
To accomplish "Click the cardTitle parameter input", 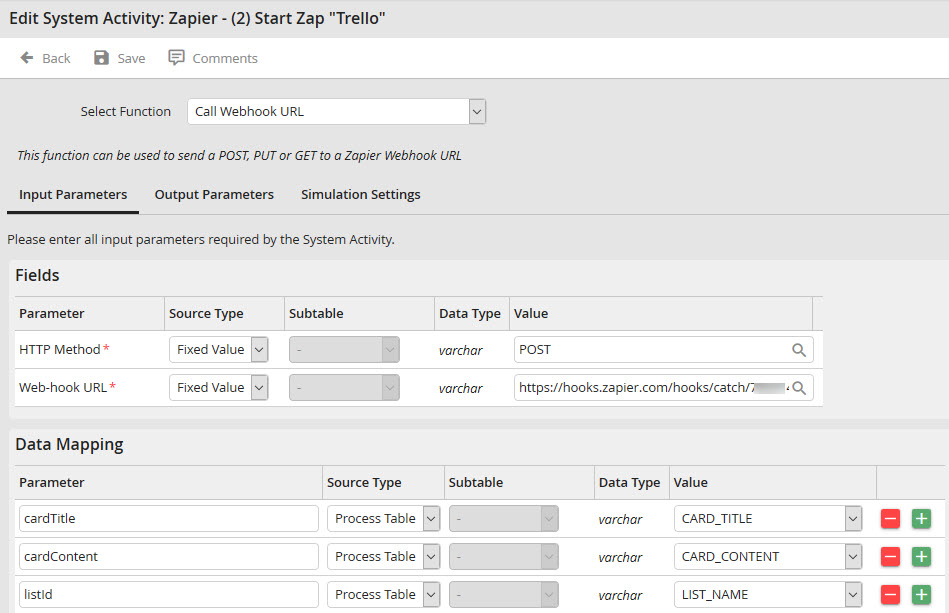I will tap(169, 519).
